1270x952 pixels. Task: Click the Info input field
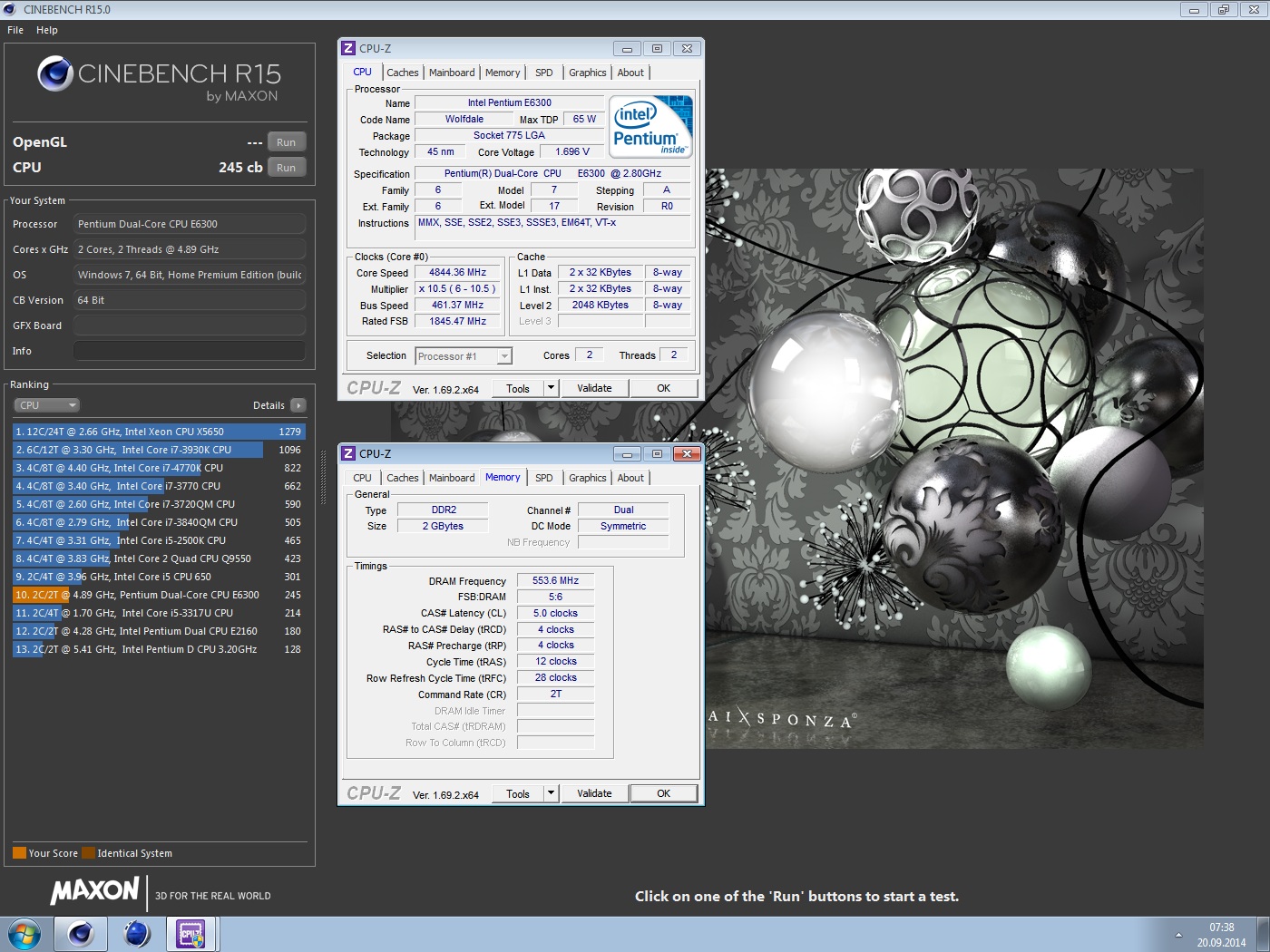pyautogui.click(x=190, y=351)
